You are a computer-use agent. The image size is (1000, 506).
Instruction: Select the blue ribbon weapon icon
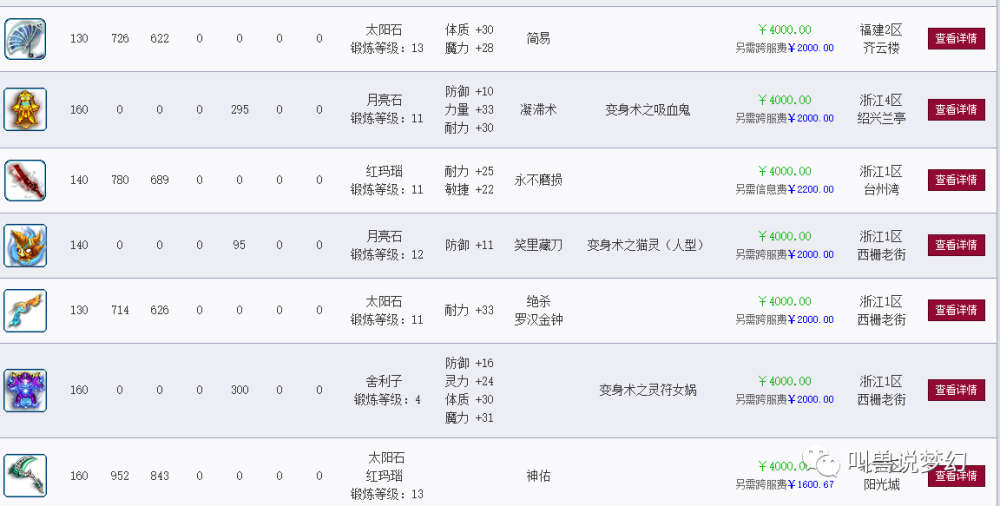tap(25, 310)
